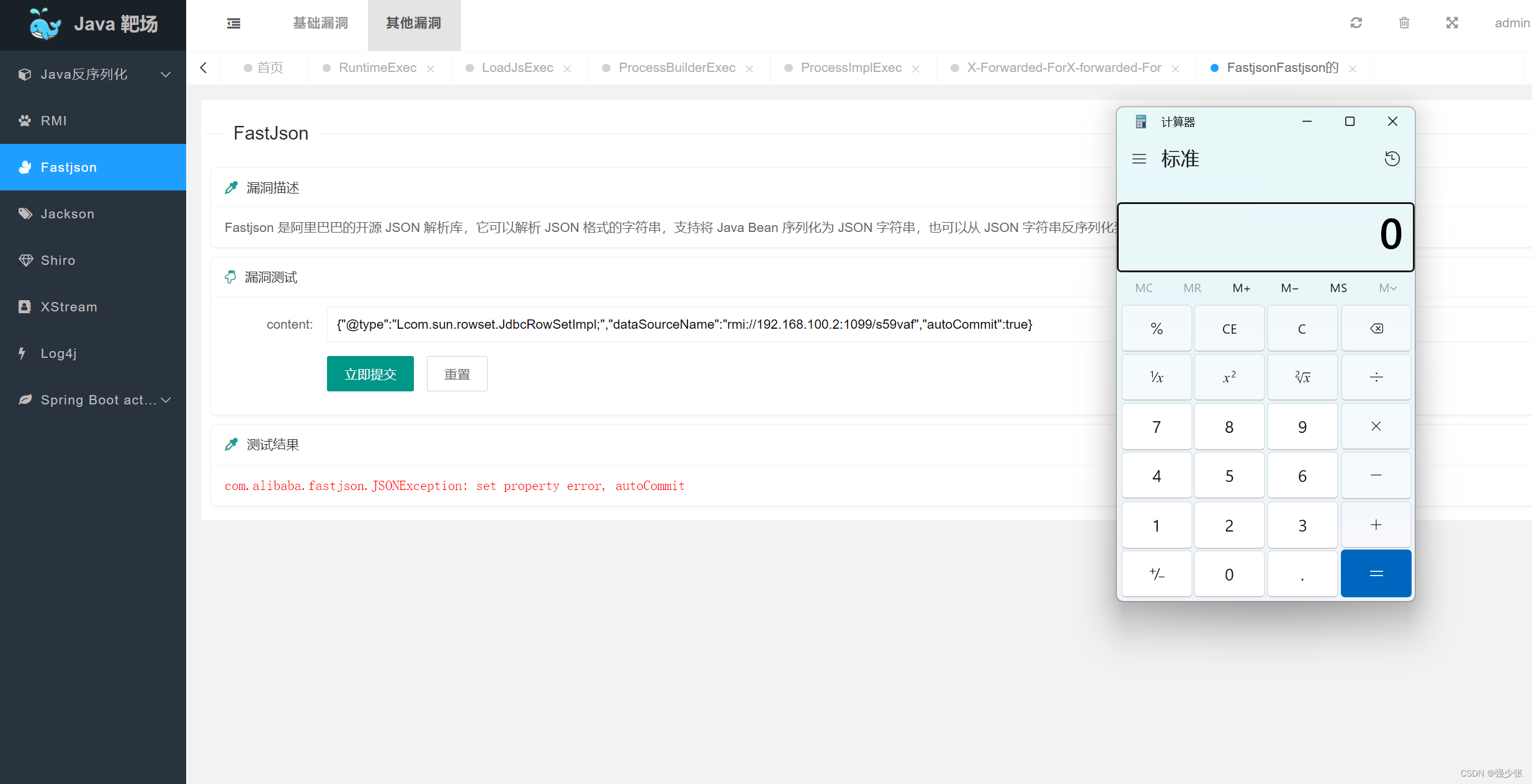The image size is (1532, 784).
Task: Click calculator equals key
Action: pyautogui.click(x=1376, y=574)
